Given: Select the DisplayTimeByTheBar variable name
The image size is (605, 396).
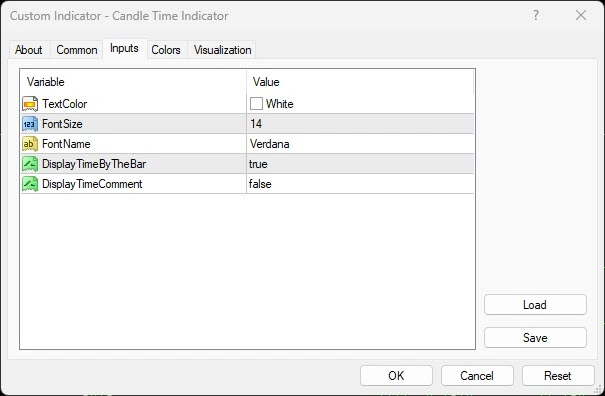Looking at the screenshot, I should 94,164.
